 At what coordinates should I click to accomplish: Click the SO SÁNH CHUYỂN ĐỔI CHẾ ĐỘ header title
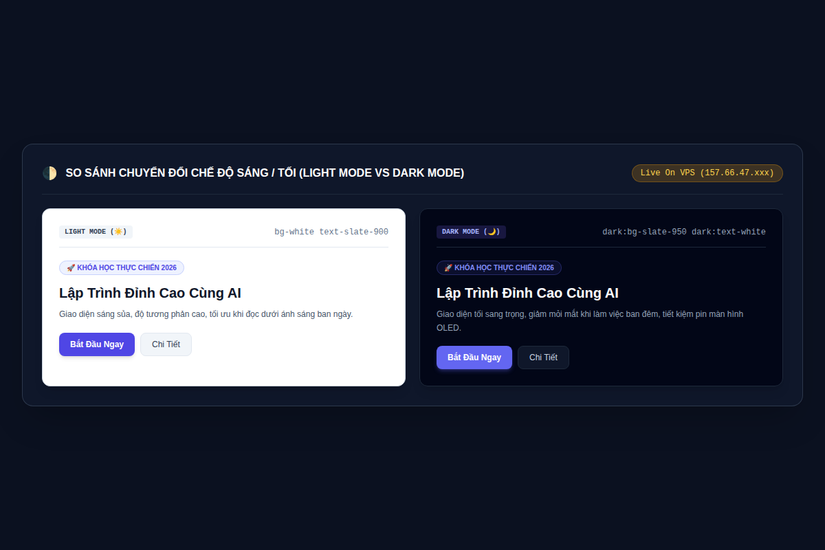click(265, 173)
